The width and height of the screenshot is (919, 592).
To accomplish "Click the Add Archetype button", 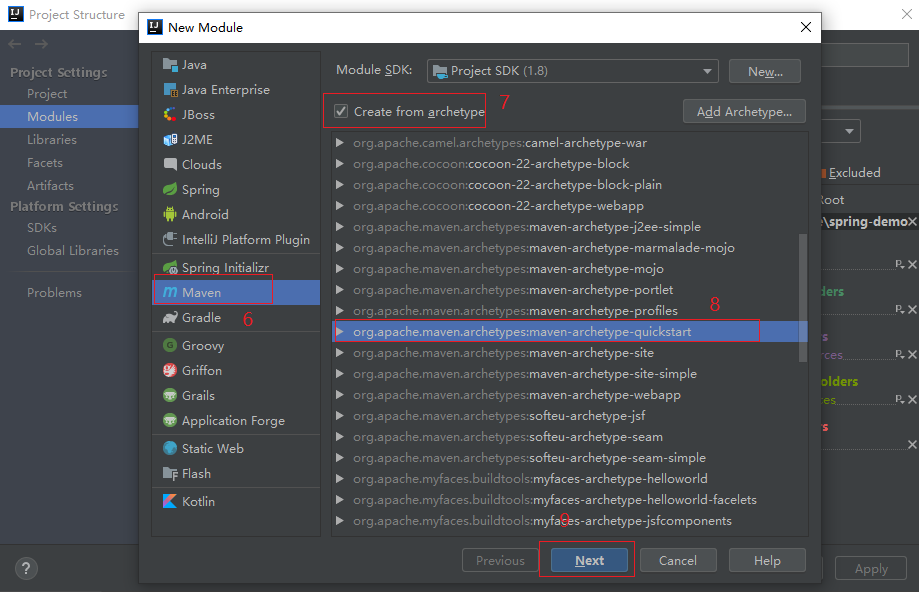I will click(744, 112).
